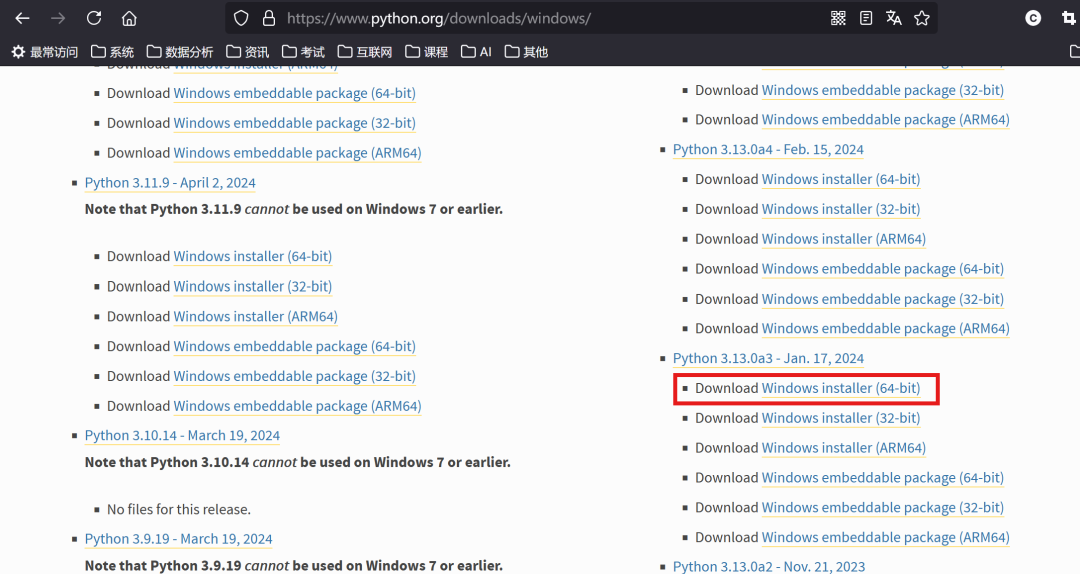The width and height of the screenshot is (1080, 574).
Task: Toggle reader view from the address bar
Action: pyautogui.click(x=866, y=18)
